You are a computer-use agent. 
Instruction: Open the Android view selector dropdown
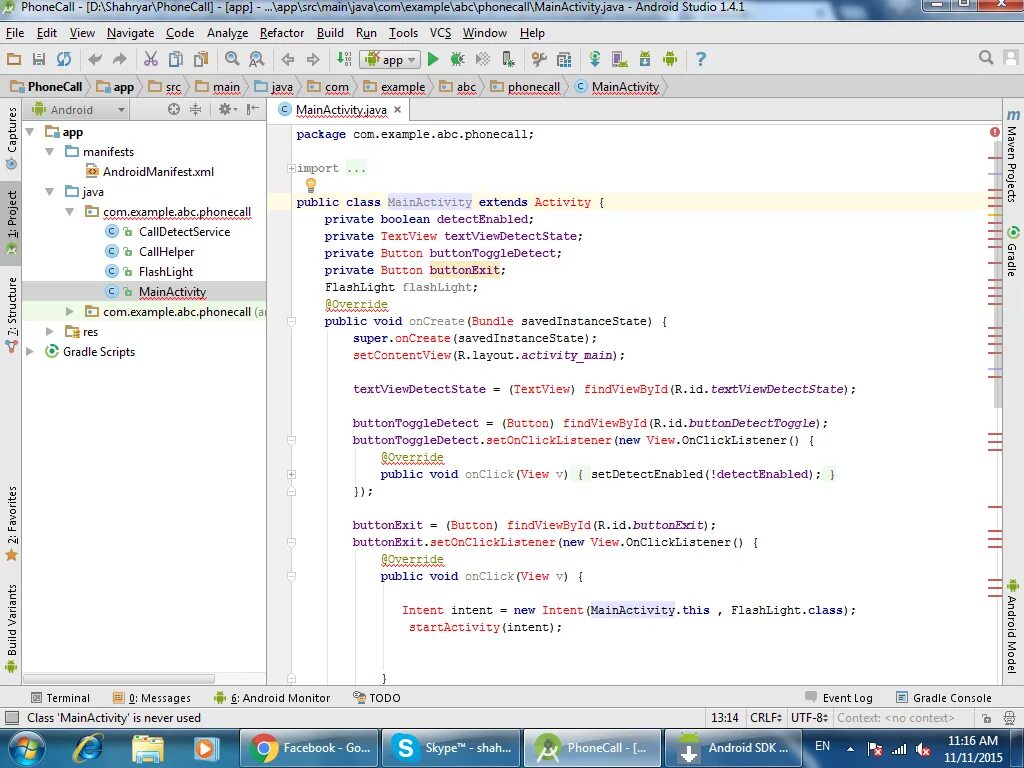[79, 110]
